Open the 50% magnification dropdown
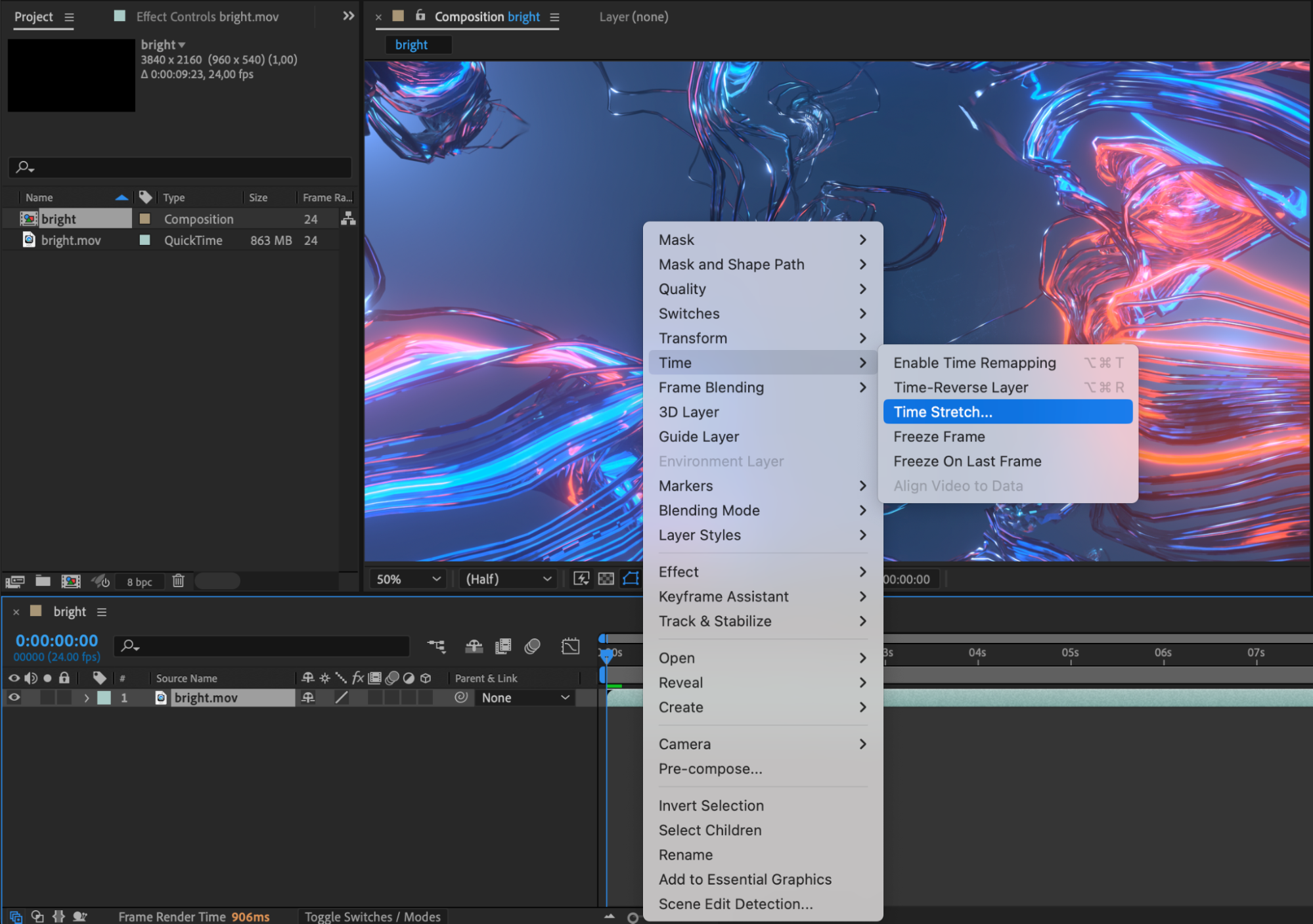The image size is (1313, 924). pyautogui.click(x=408, y=579)
